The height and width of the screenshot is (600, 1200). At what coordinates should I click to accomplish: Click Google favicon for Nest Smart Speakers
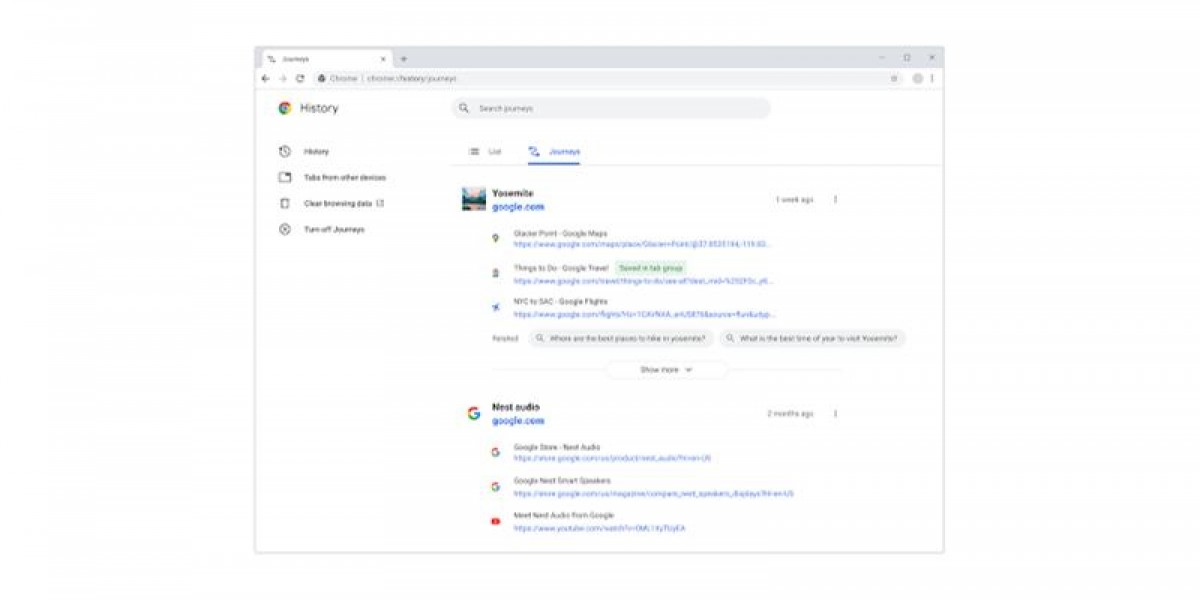pos(495,487)
